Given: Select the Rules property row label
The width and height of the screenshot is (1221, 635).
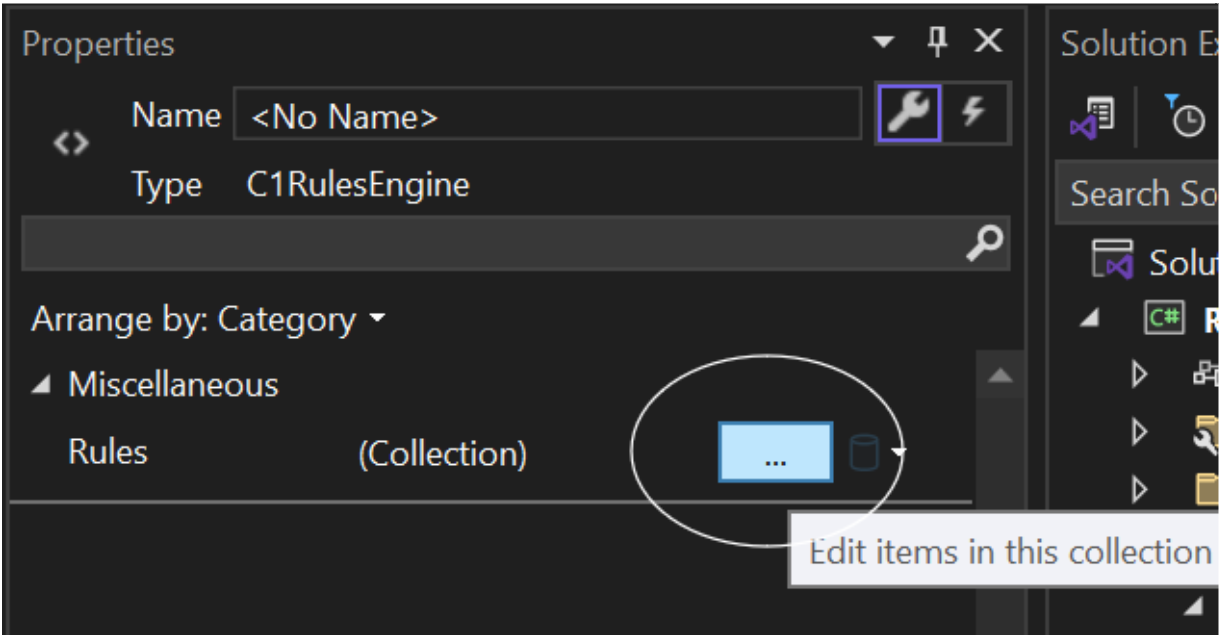Looking at the screenshot, I should [108, 452].
